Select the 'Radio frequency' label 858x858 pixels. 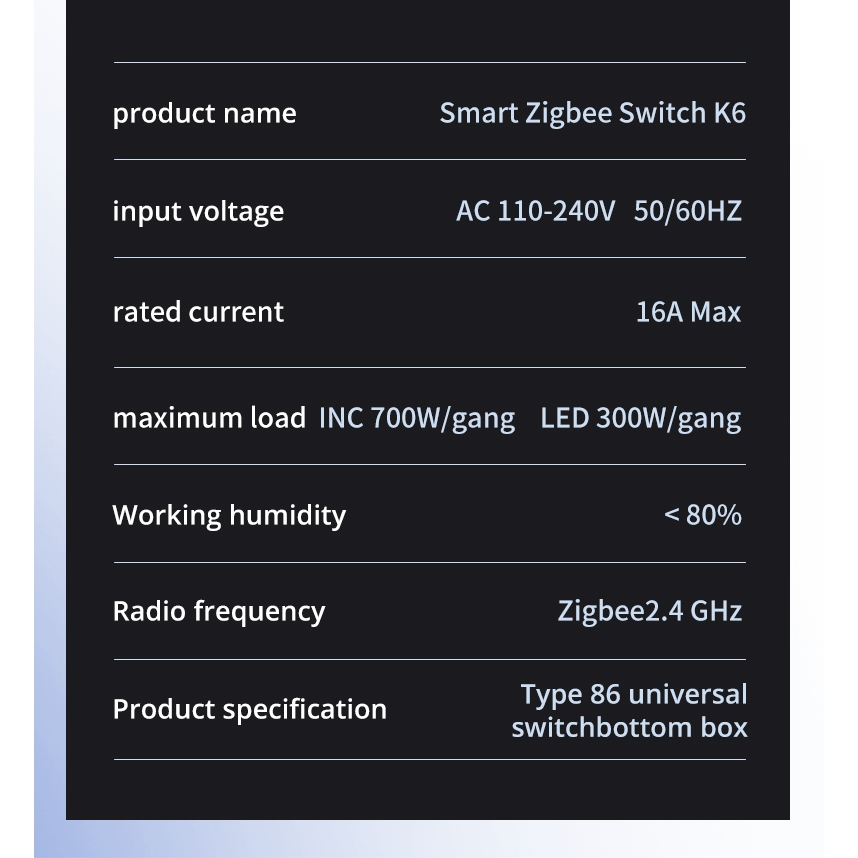219,611
